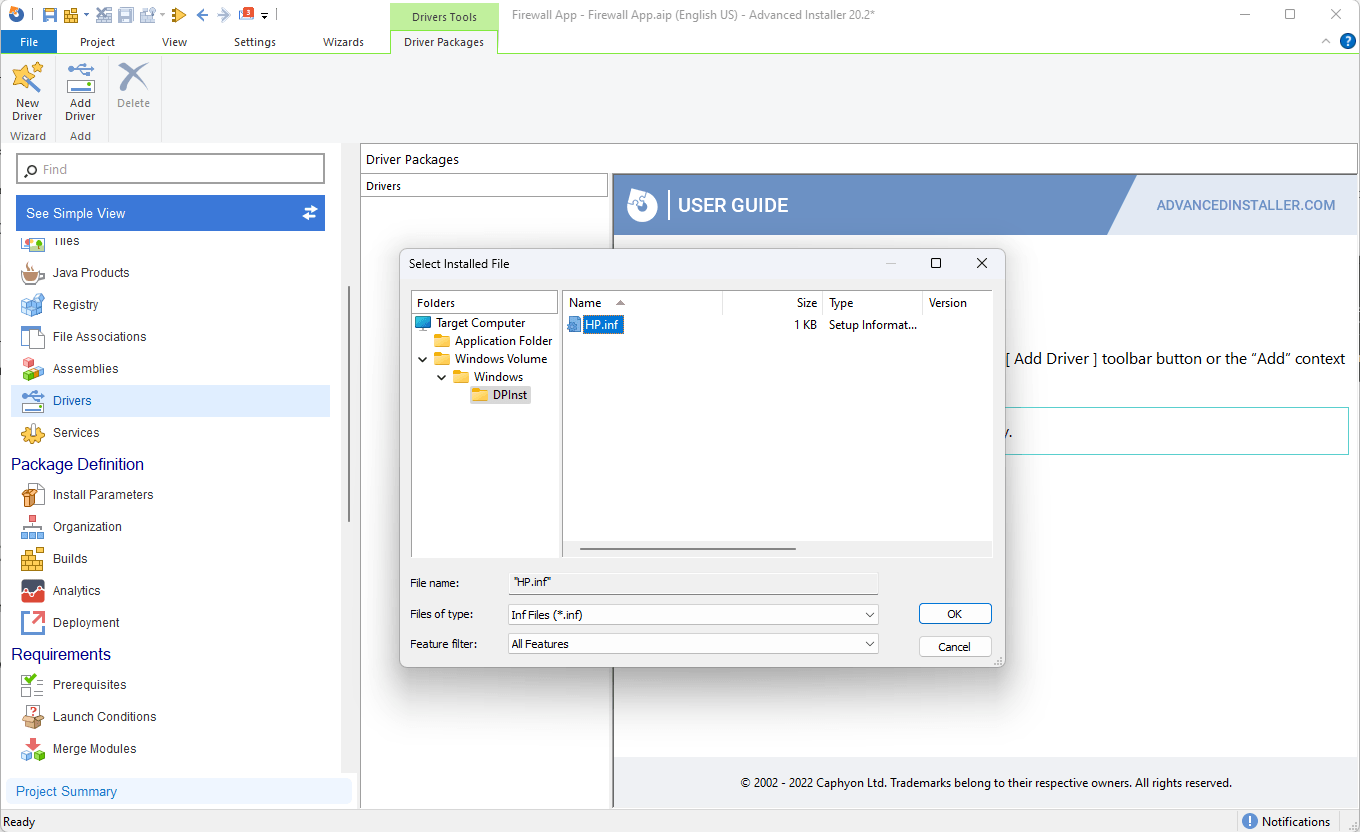Switch to the View ribbon tab

pyautogui.click(x=175, y=42)
